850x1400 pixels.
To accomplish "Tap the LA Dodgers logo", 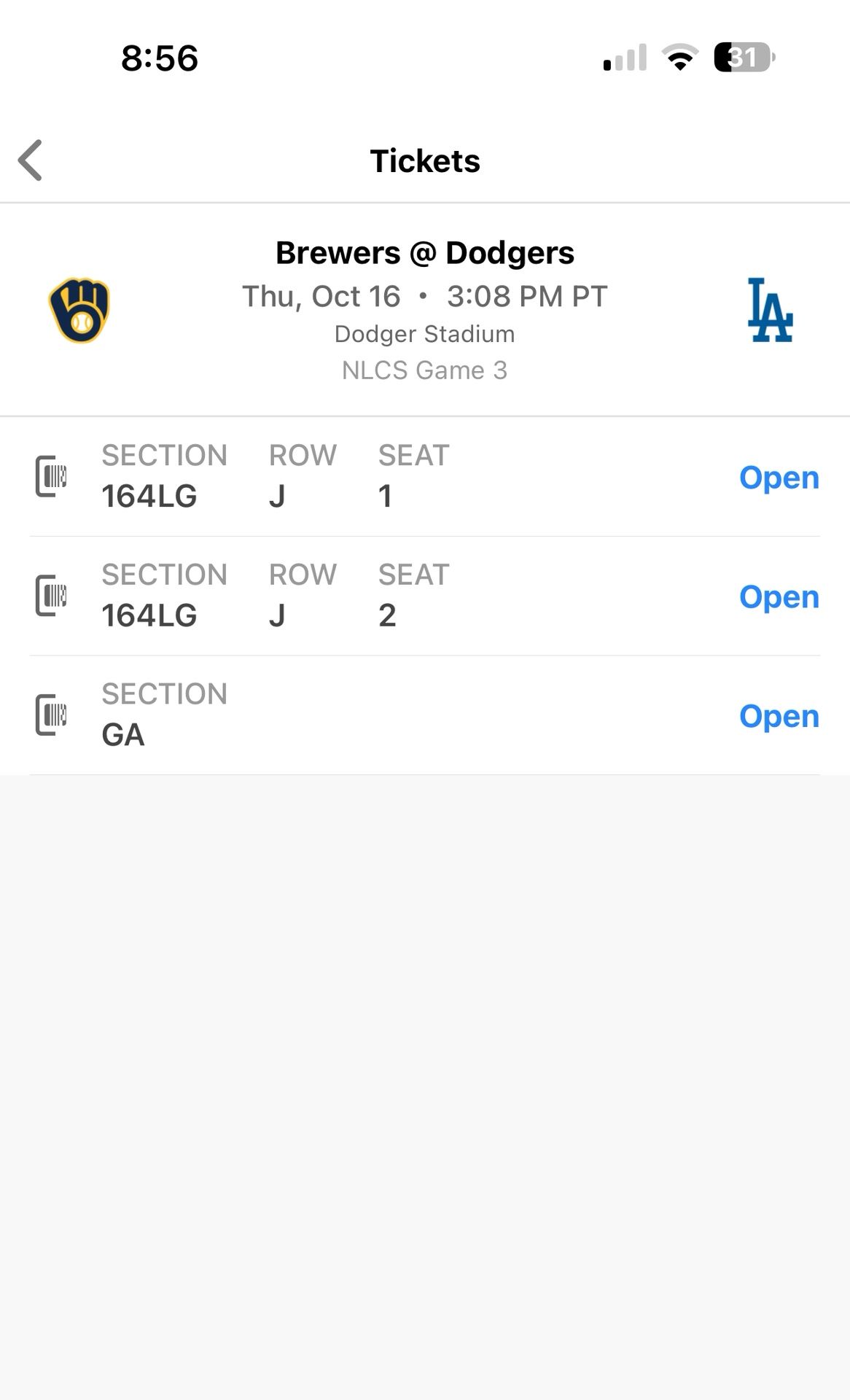I will pyautogui.click(x=770, y=310).
